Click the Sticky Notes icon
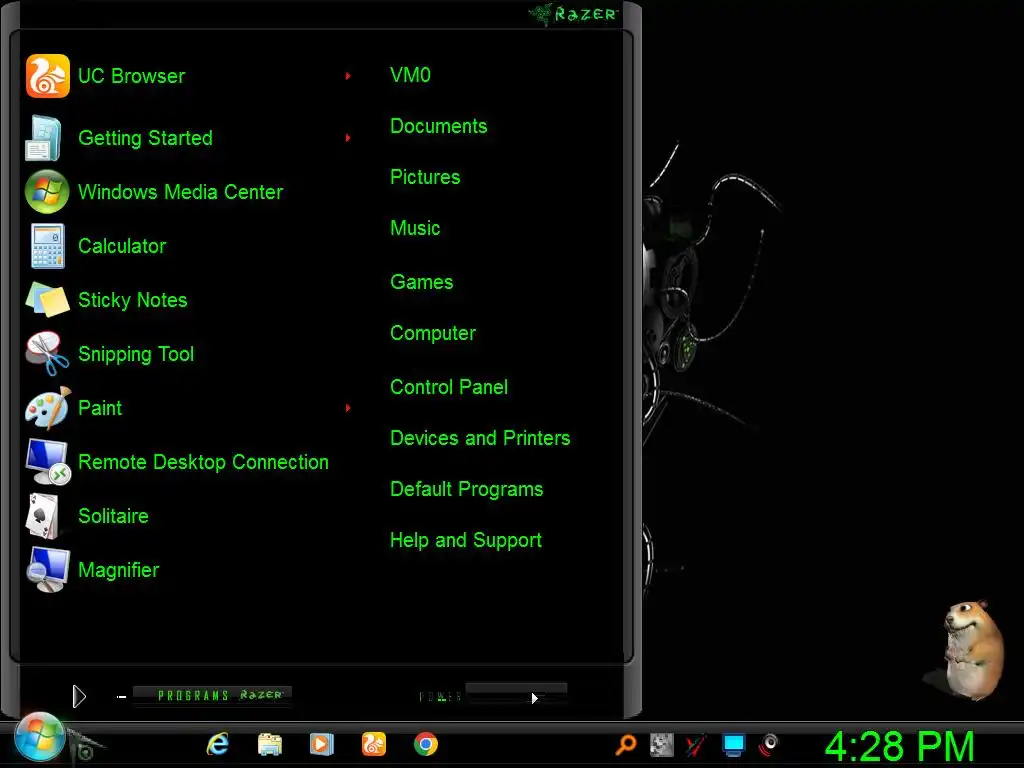Screen dimensions: 1024x768 tap(47, 300)
